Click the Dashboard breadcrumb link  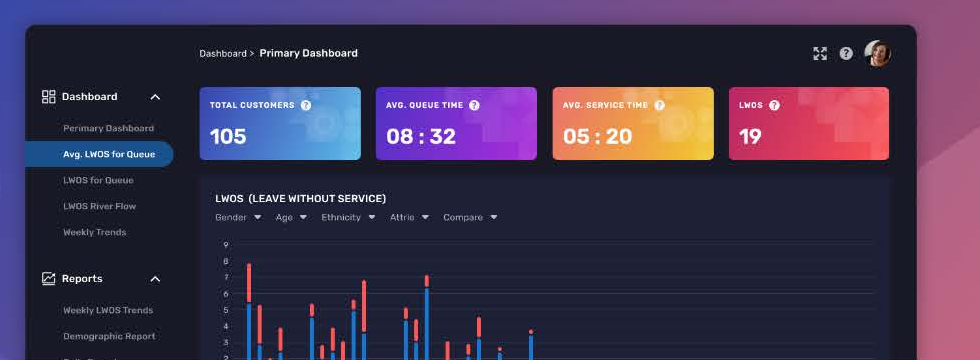(222, 54)
